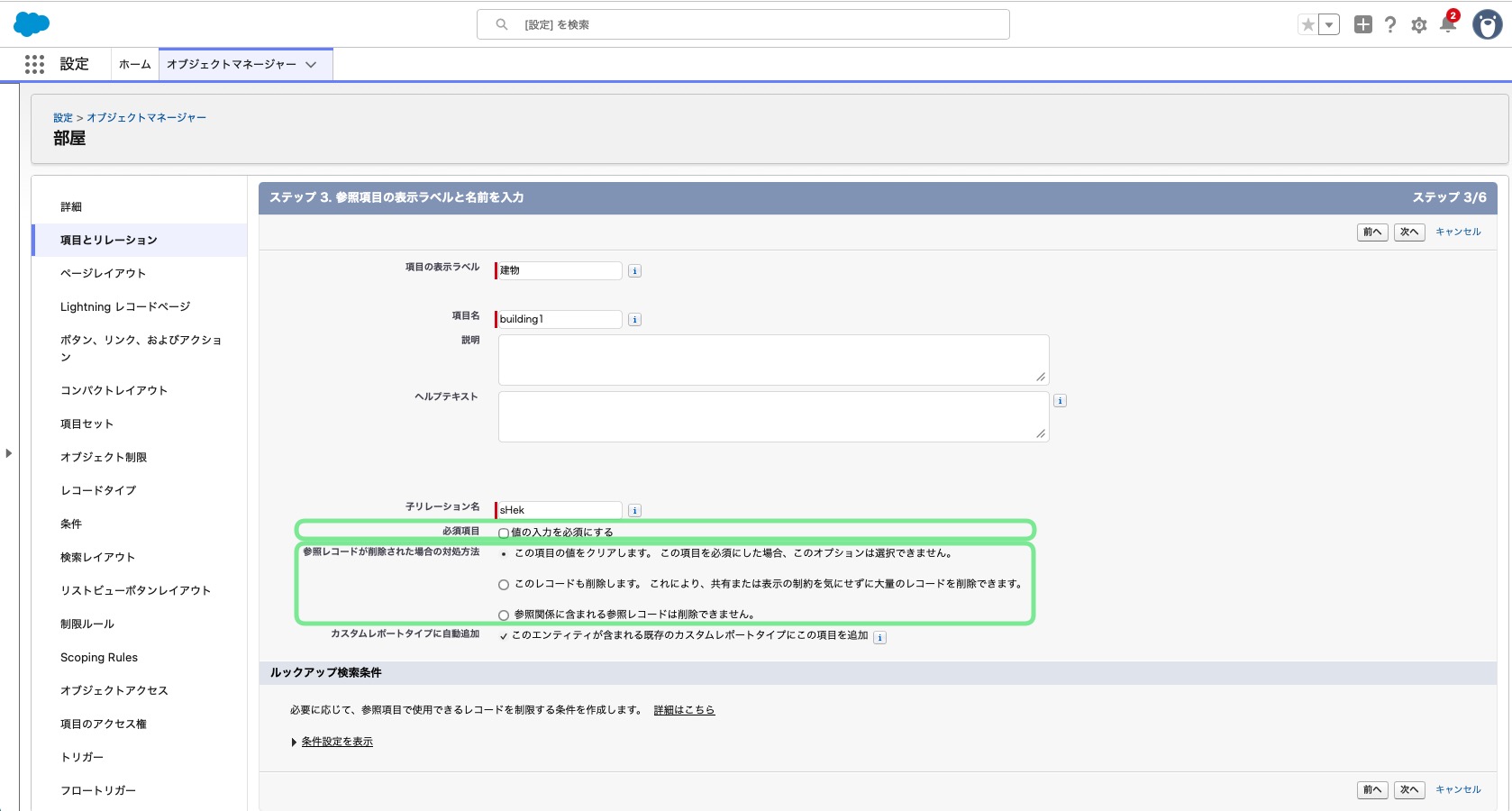The image size is (1512, 811).
Task: Expand the collapsed left side panel arrow
Action: [x=9, y=453]
